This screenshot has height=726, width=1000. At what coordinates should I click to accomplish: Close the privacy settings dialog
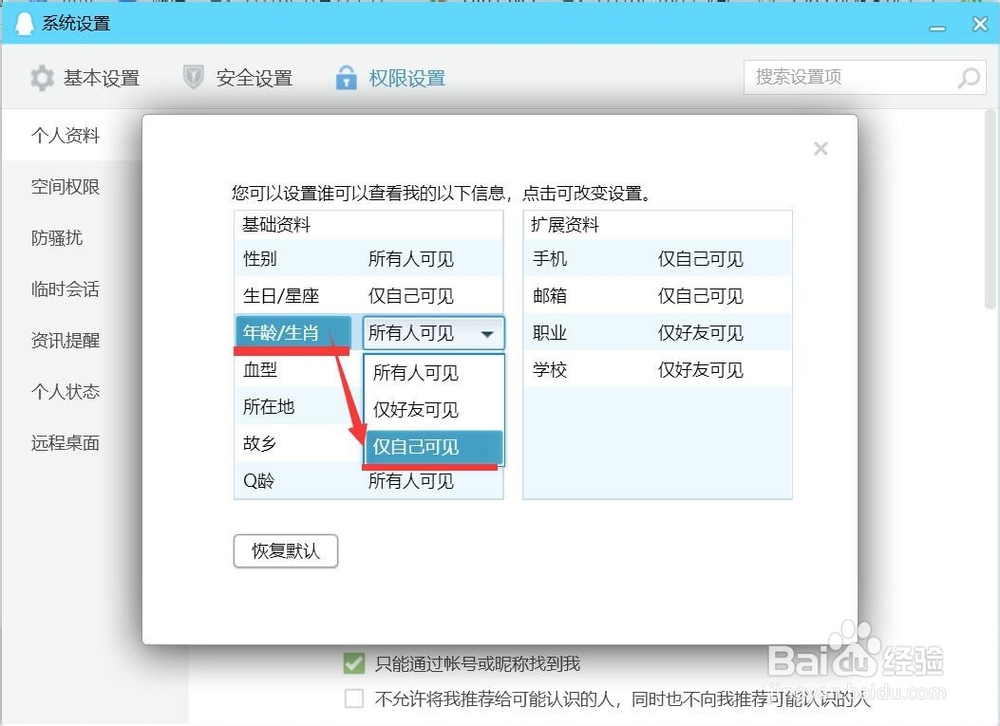(821, 148)
